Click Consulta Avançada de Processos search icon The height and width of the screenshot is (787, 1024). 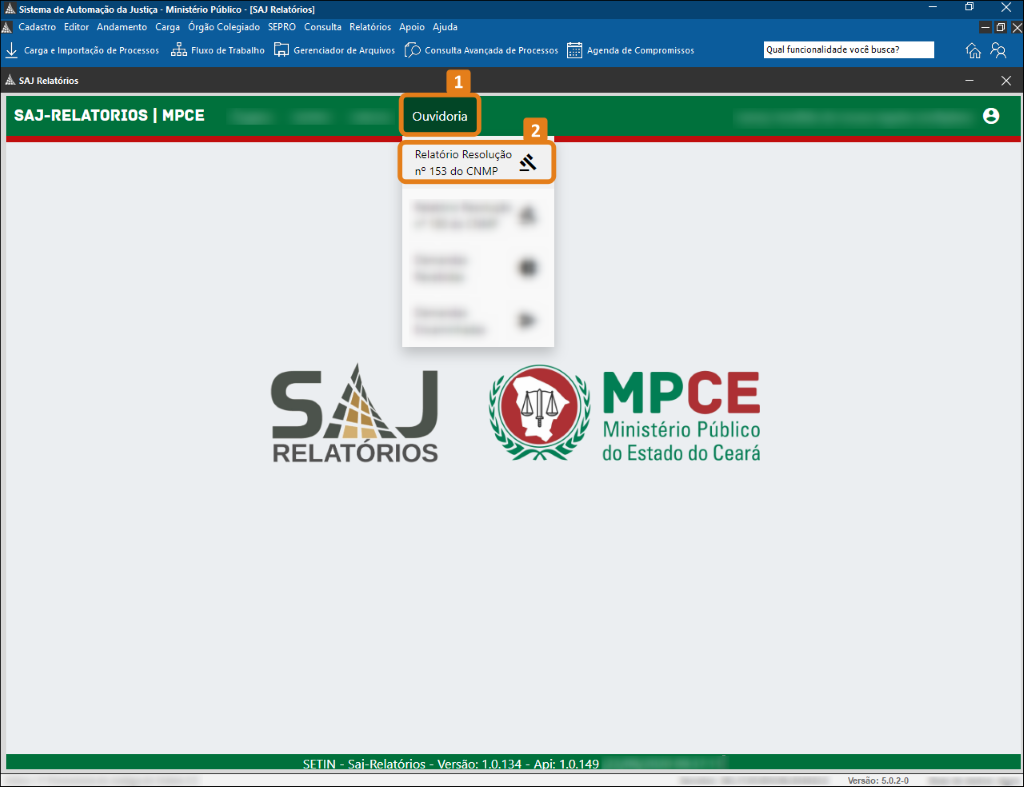click(x=412, y=50)
